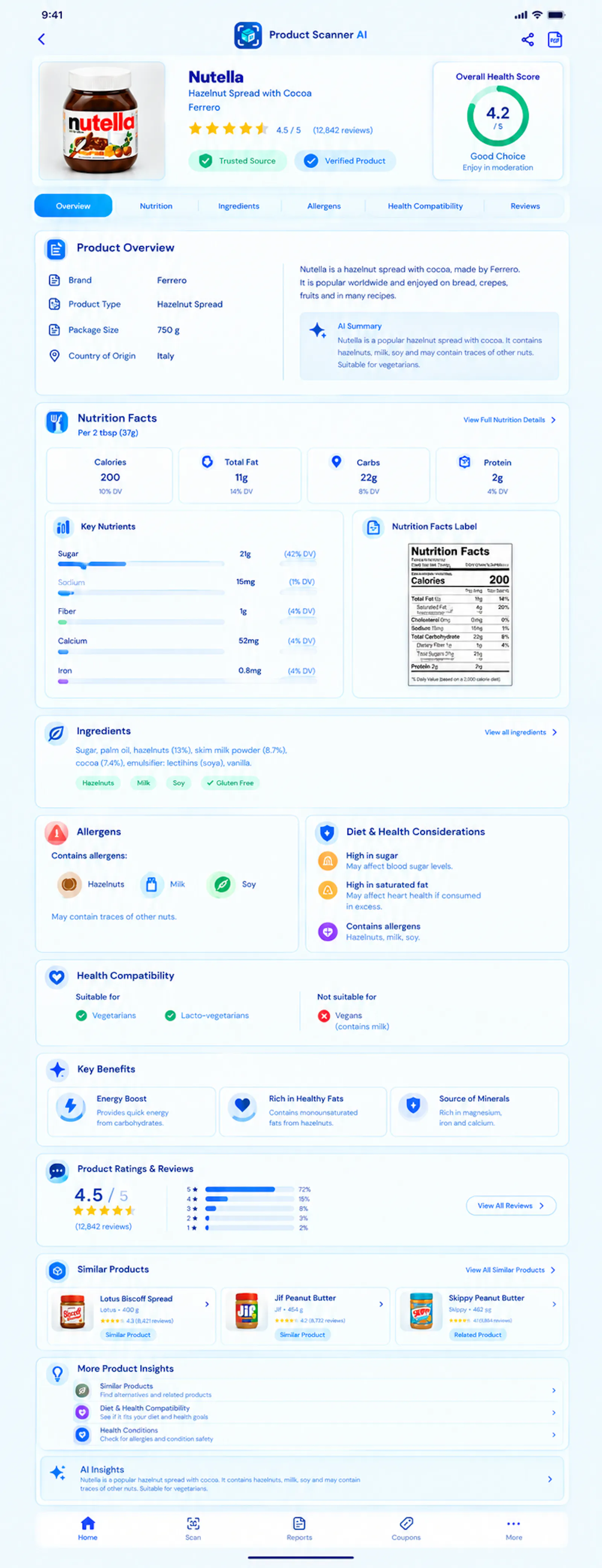Screen dimensions: 602x1568
Task: Tap the back arrow icon
Action: [x=41, y=40]
